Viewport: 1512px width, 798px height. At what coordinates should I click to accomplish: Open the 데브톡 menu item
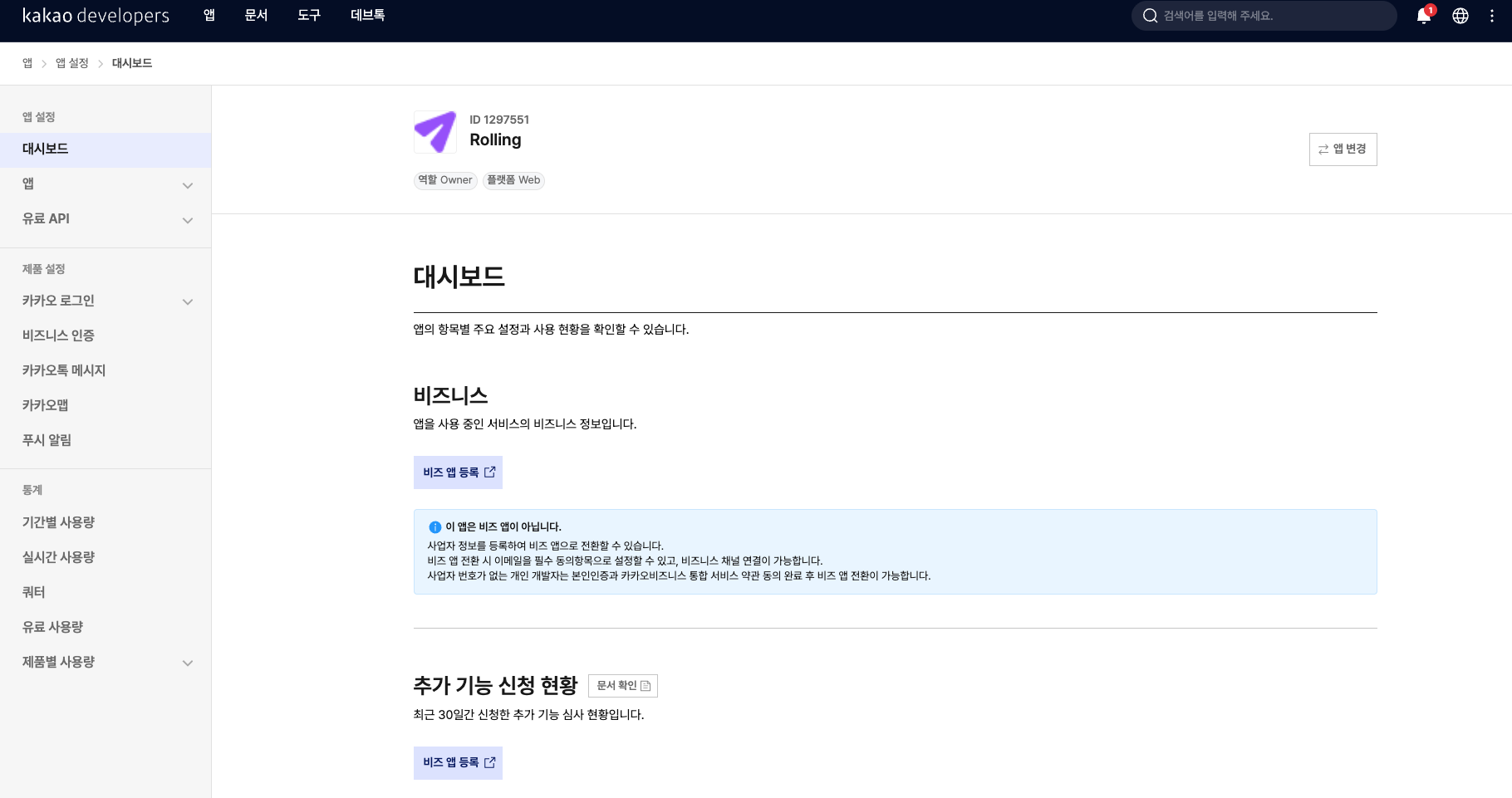click(x=366, y=15)
